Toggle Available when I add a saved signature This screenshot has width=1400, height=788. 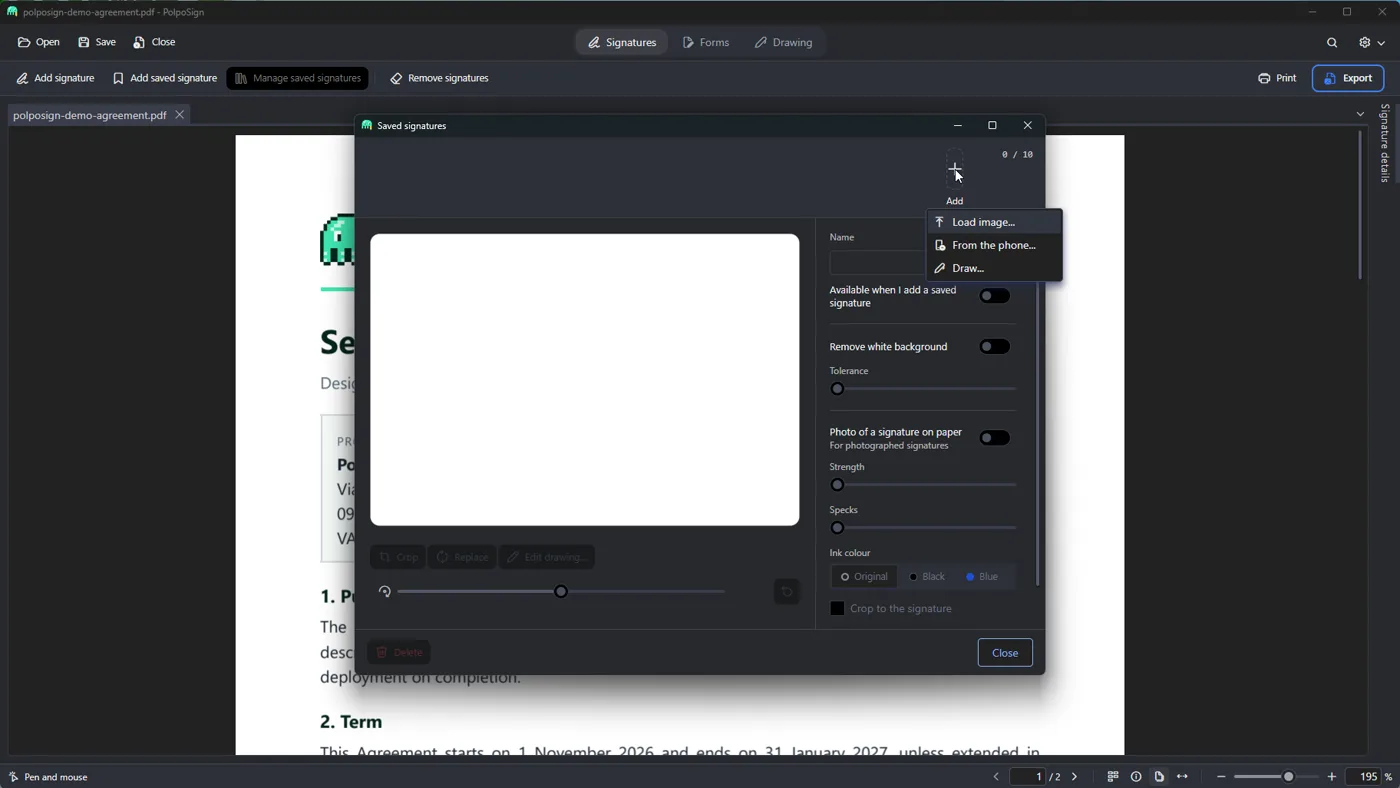(x=994, y=296)
